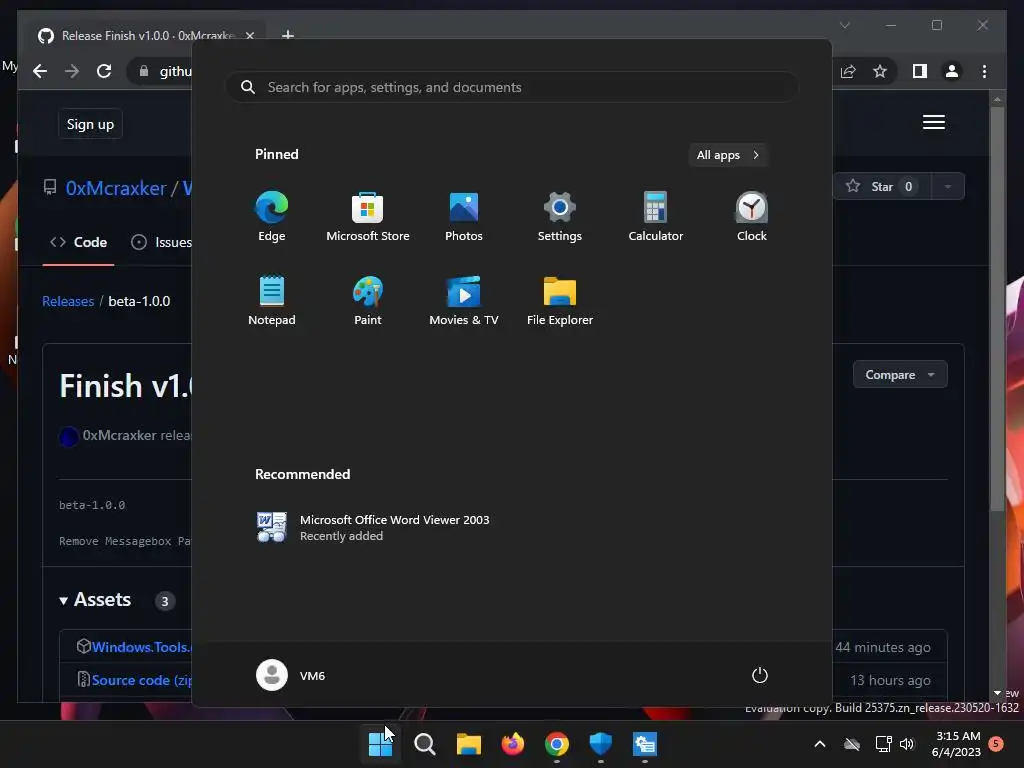Open Chrome's three-dot menu
Viewport: 1024px width, 768px height.
tap(984, 71)
